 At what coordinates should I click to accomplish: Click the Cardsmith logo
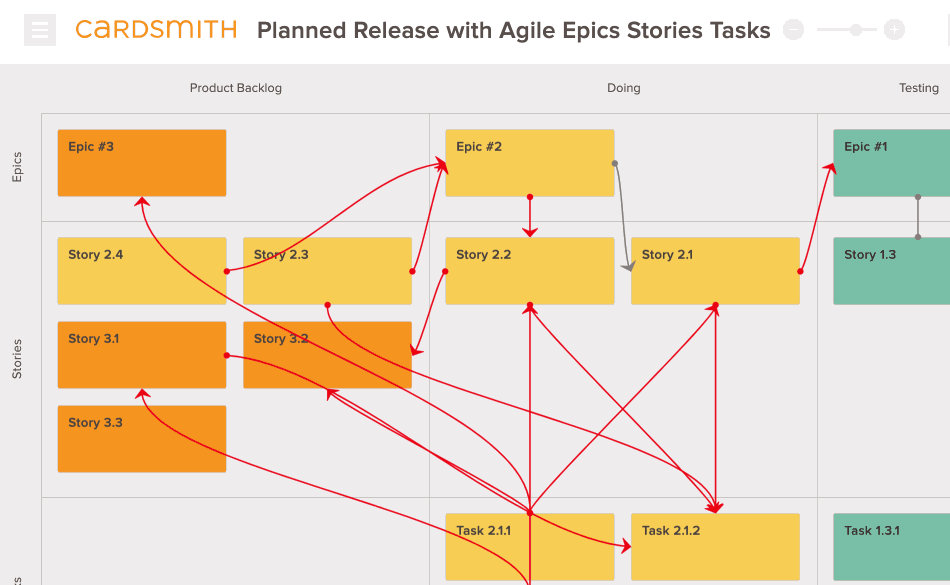(156, 30)
